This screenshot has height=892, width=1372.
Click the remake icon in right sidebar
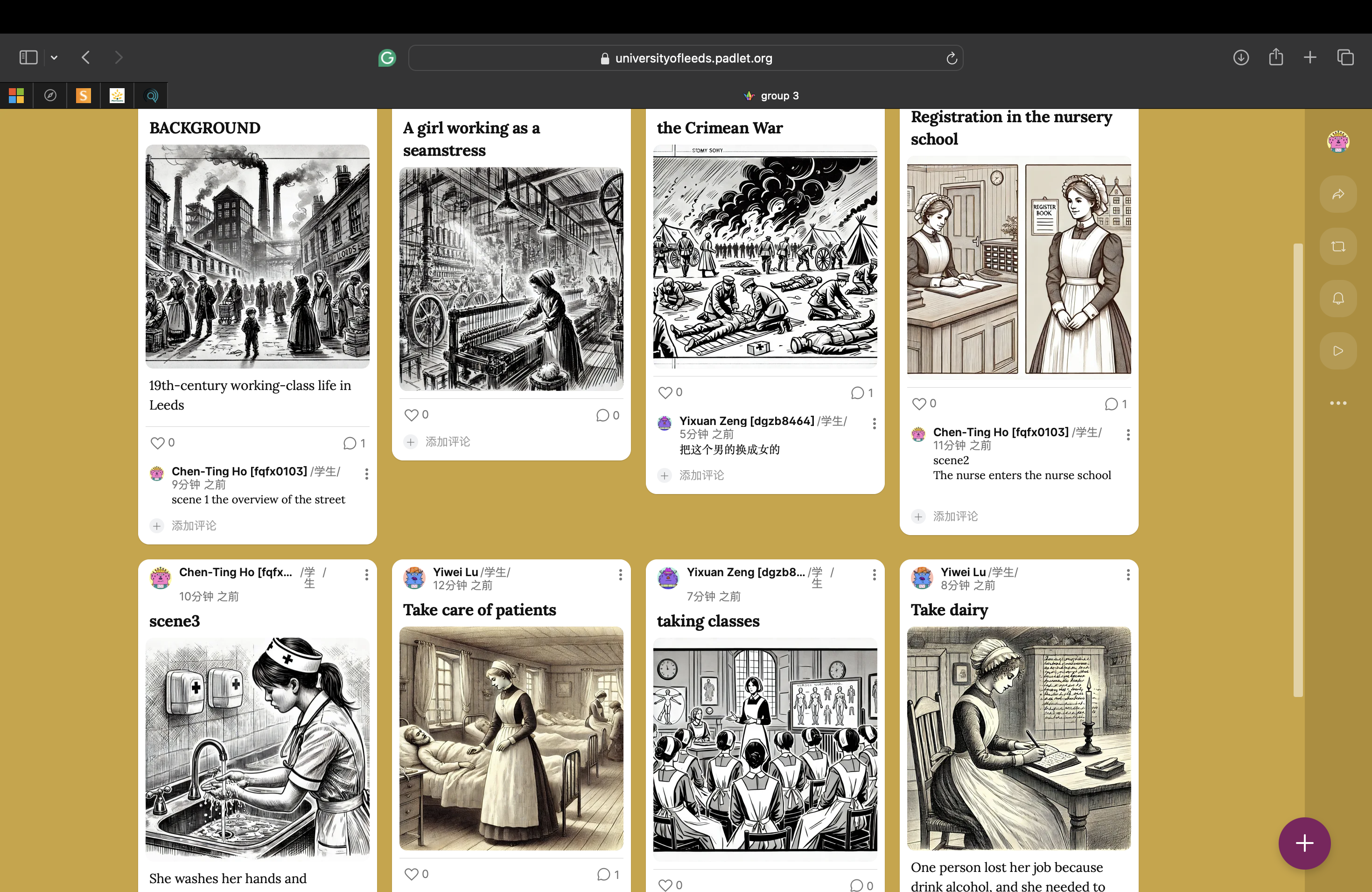(1338, 247)
